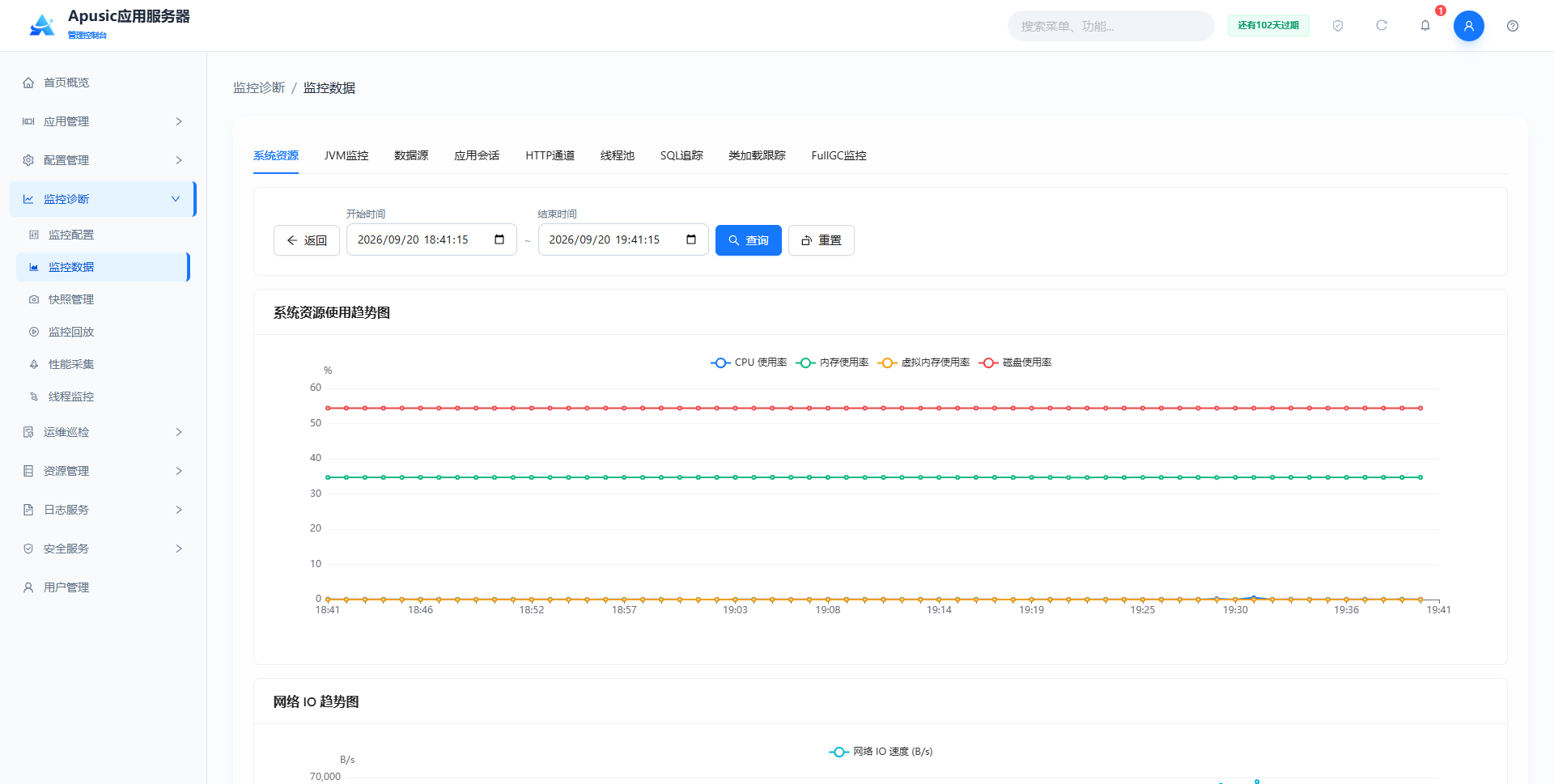The width and height of the screenshot is (1554, 784).
Task: Open 线程监控 in sidebar
Action: tap(103, 396)
